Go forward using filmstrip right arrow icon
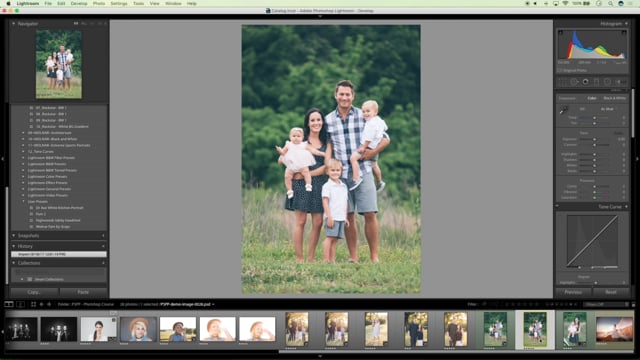640x360 pixels. (x=49, y=304)
